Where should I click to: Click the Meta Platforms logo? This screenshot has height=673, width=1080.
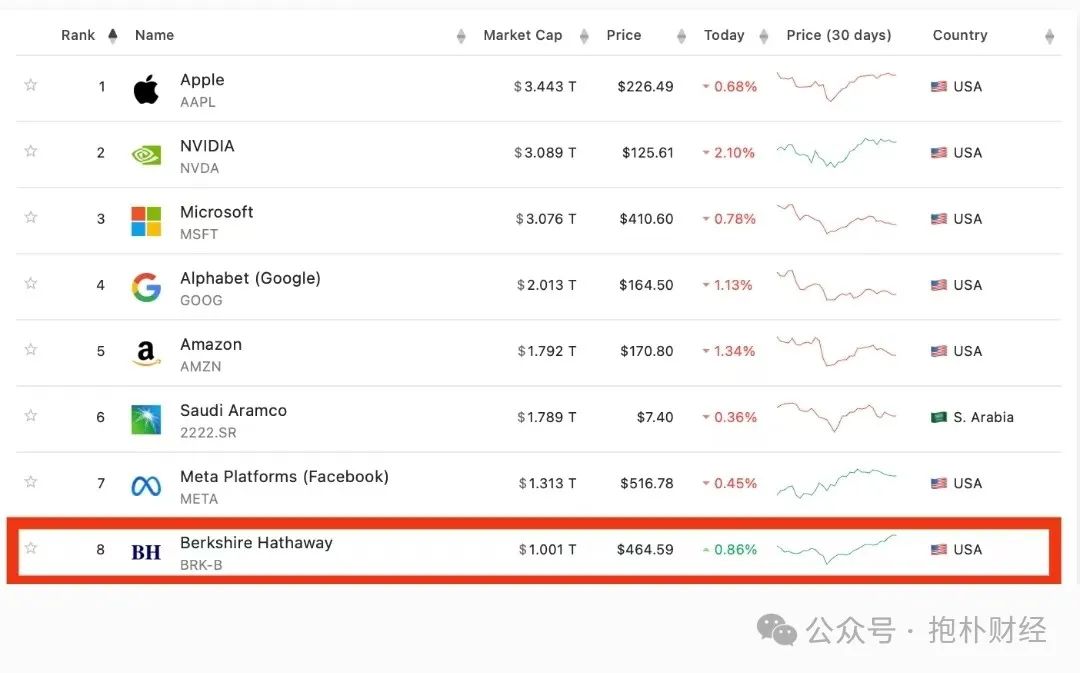pyautogui.click(x=146, y=486)
